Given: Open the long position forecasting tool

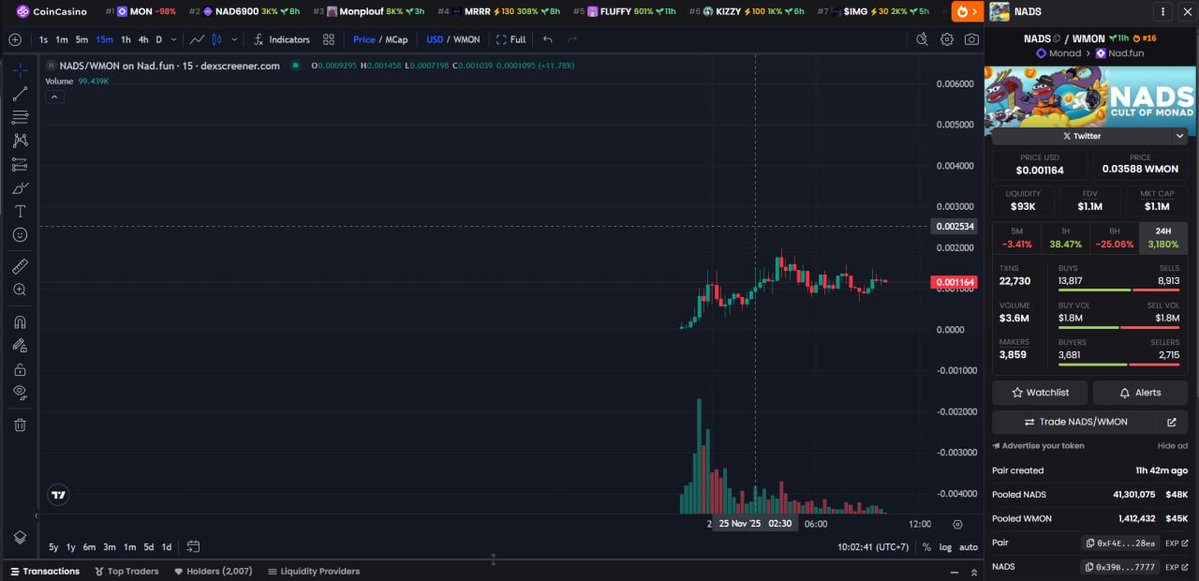Looking at the screenshot, I should click(21, 164).
